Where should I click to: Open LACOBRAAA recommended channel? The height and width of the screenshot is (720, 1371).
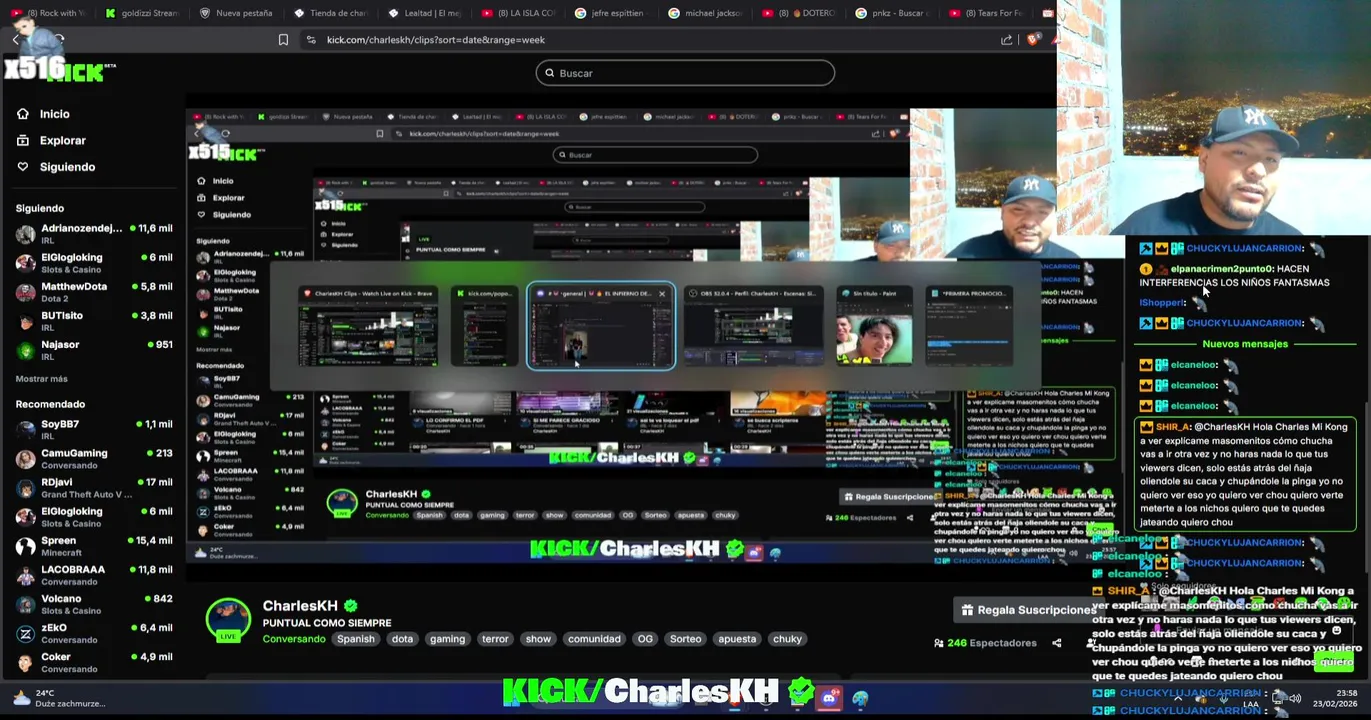coord(94,575)
